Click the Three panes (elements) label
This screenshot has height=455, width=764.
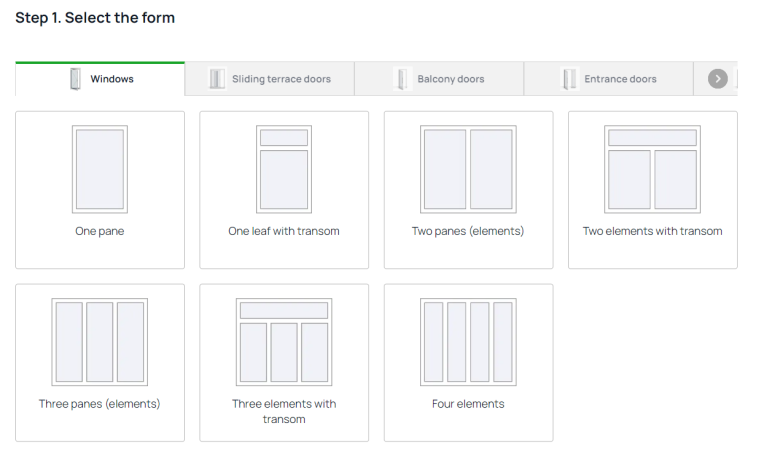pyautogui.click(x=100, y=404)
